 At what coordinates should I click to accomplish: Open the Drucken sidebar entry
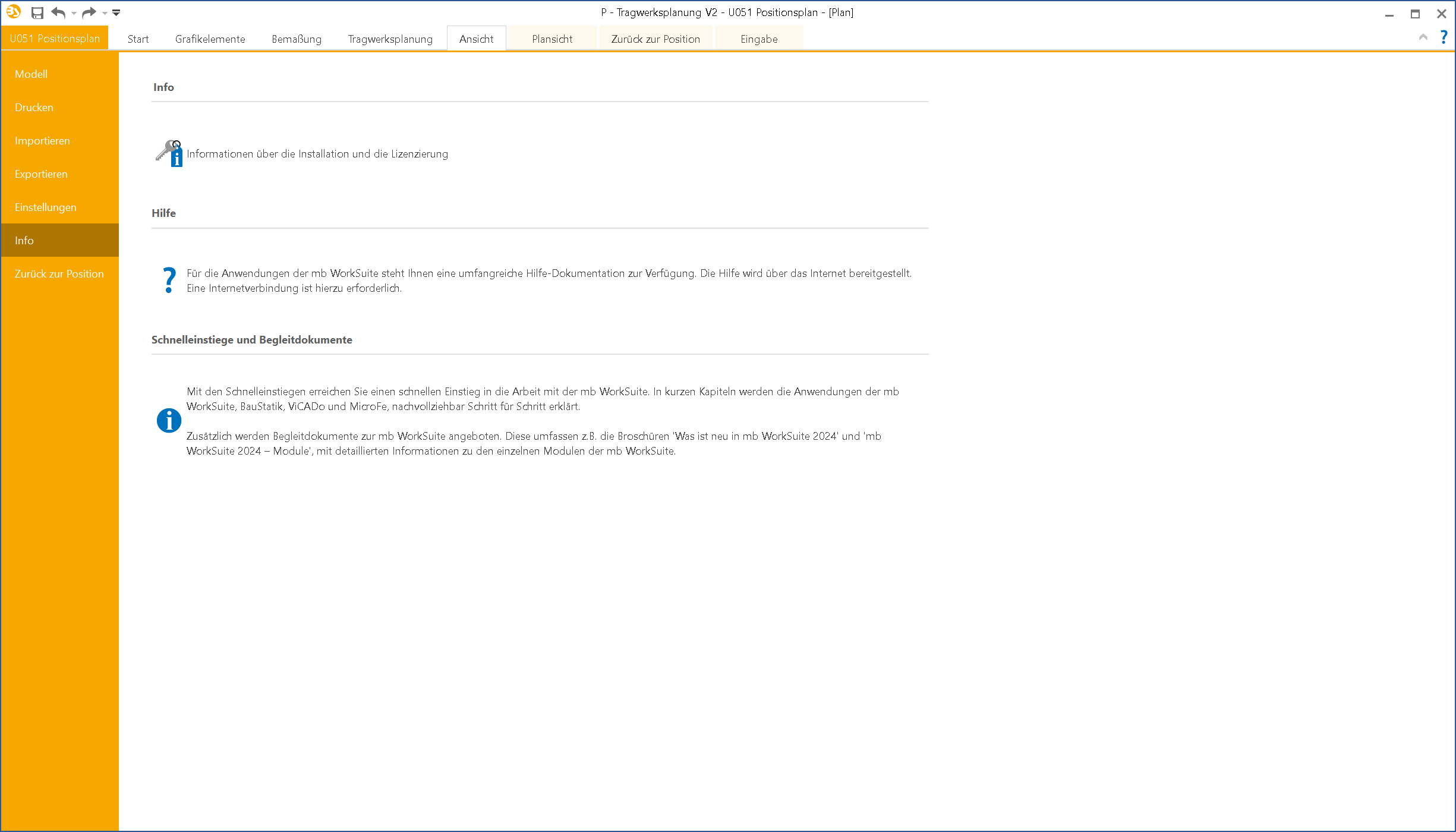pyautogui.click(x=60, y=108)
